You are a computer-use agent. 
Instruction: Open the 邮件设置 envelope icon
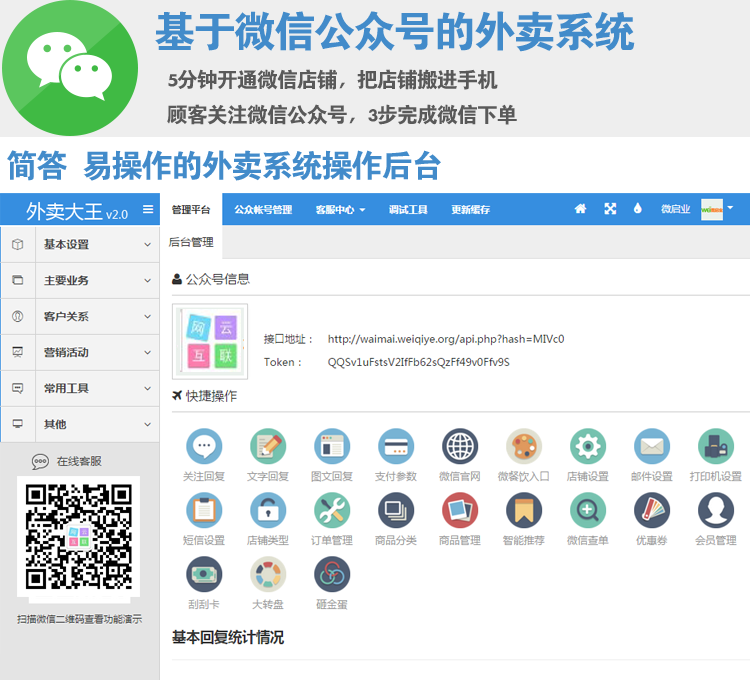tap(652, 446)
